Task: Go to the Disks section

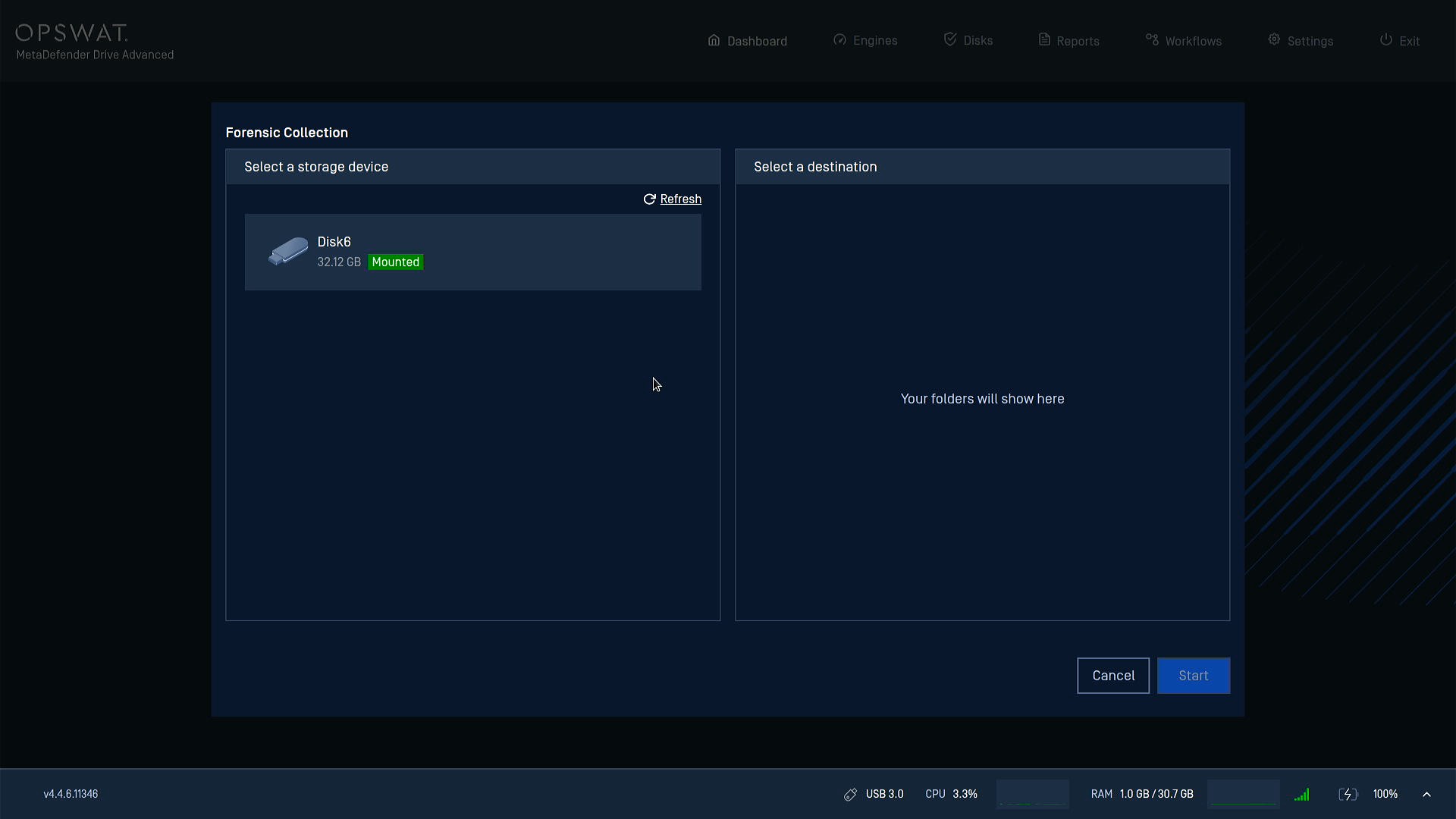Action: 968,40
